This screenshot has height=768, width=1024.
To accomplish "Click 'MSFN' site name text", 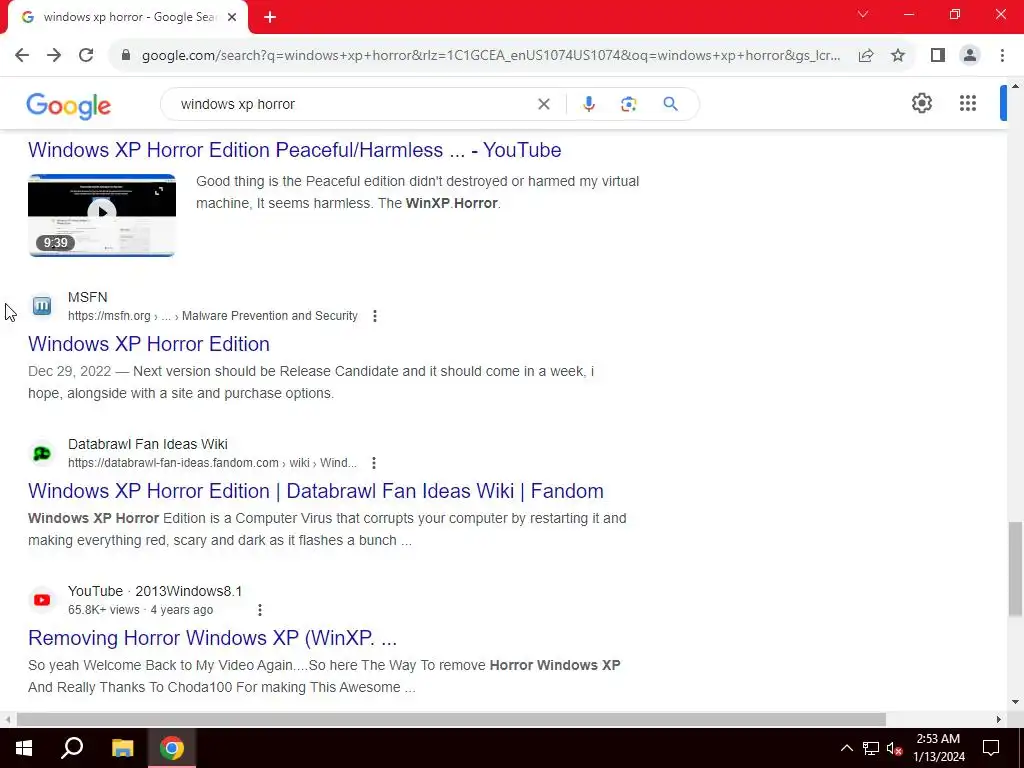I will point(88,297).
